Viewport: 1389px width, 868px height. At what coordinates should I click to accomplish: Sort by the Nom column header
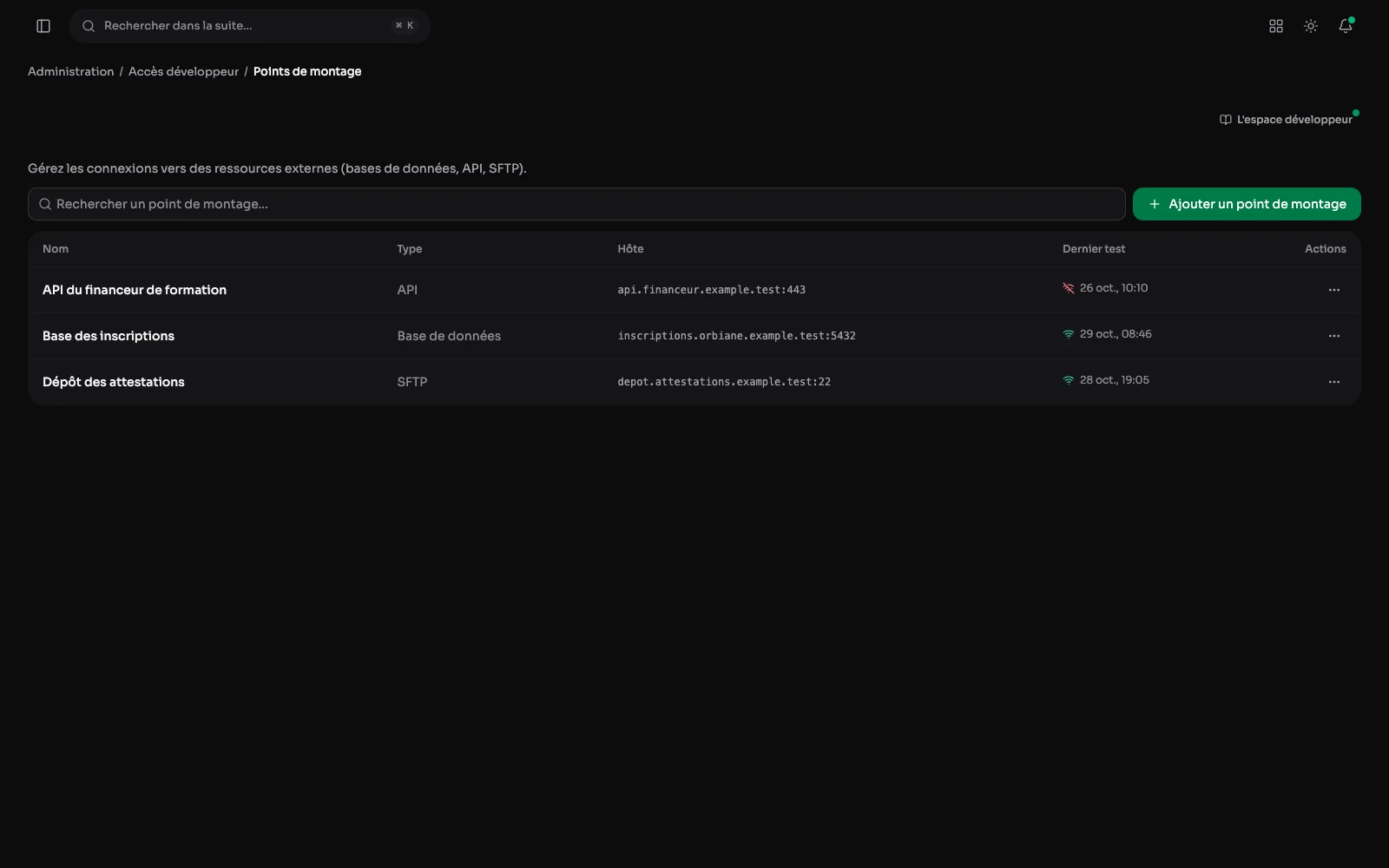point(56,249)
